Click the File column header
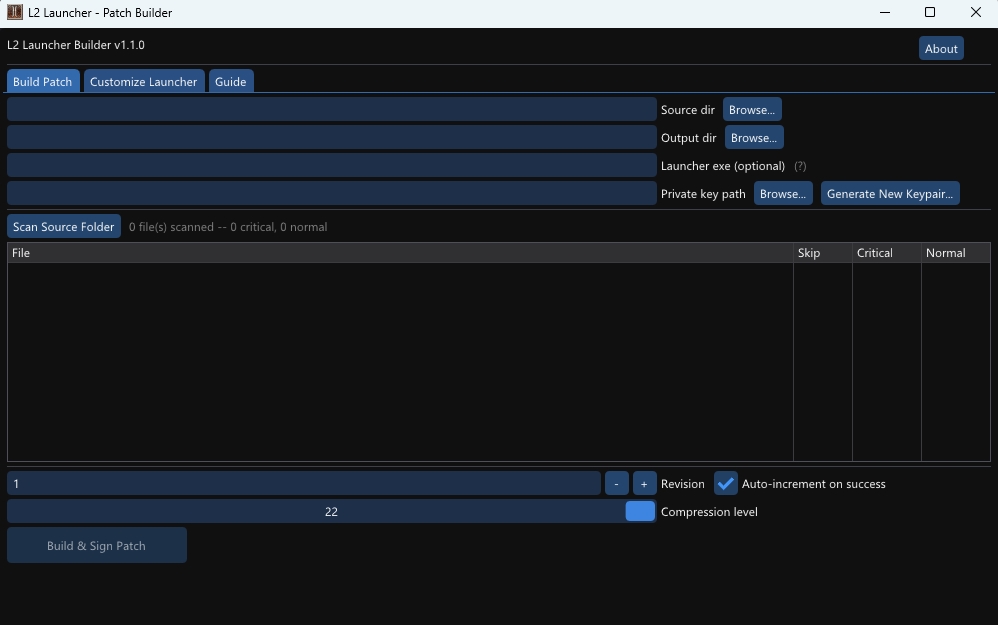998x625 pixels. tap(400, 253)
